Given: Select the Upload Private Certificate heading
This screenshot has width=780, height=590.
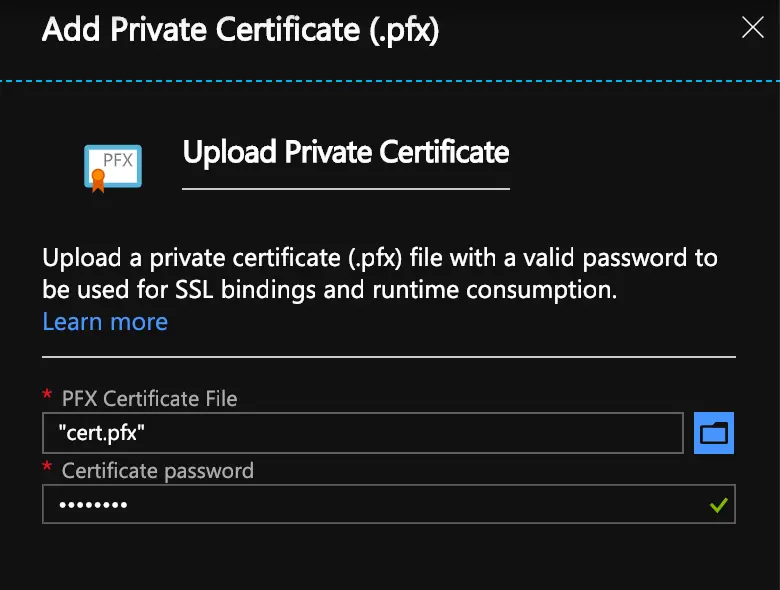Looking at the screenshot, I should pyautogui.click(x=346, y=152).
